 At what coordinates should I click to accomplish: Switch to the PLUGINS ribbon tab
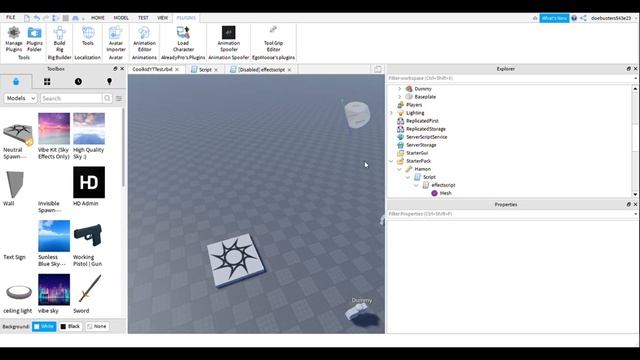coord(186,18)
